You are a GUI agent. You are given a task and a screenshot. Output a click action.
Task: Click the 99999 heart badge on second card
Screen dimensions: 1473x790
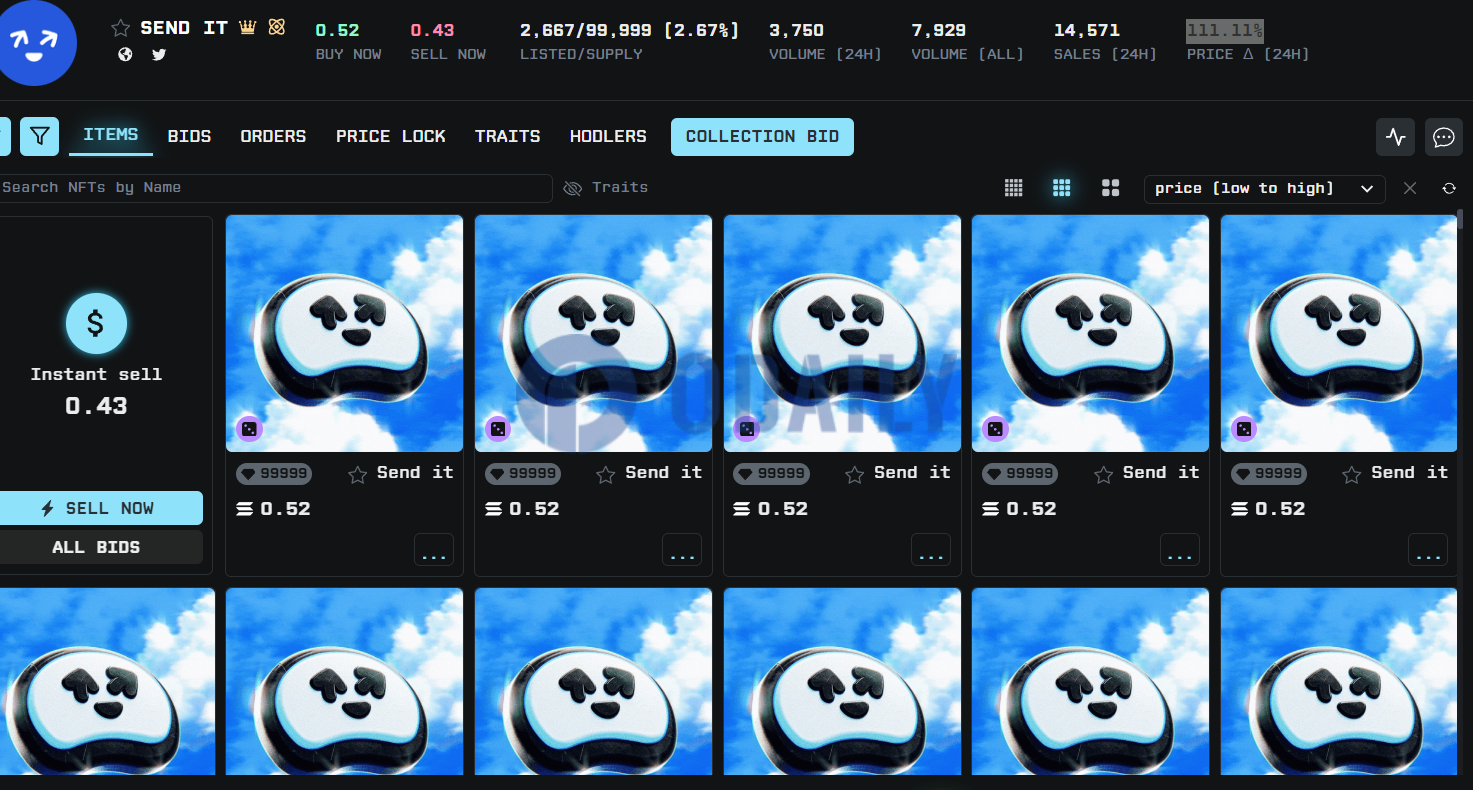click(523, 474)
